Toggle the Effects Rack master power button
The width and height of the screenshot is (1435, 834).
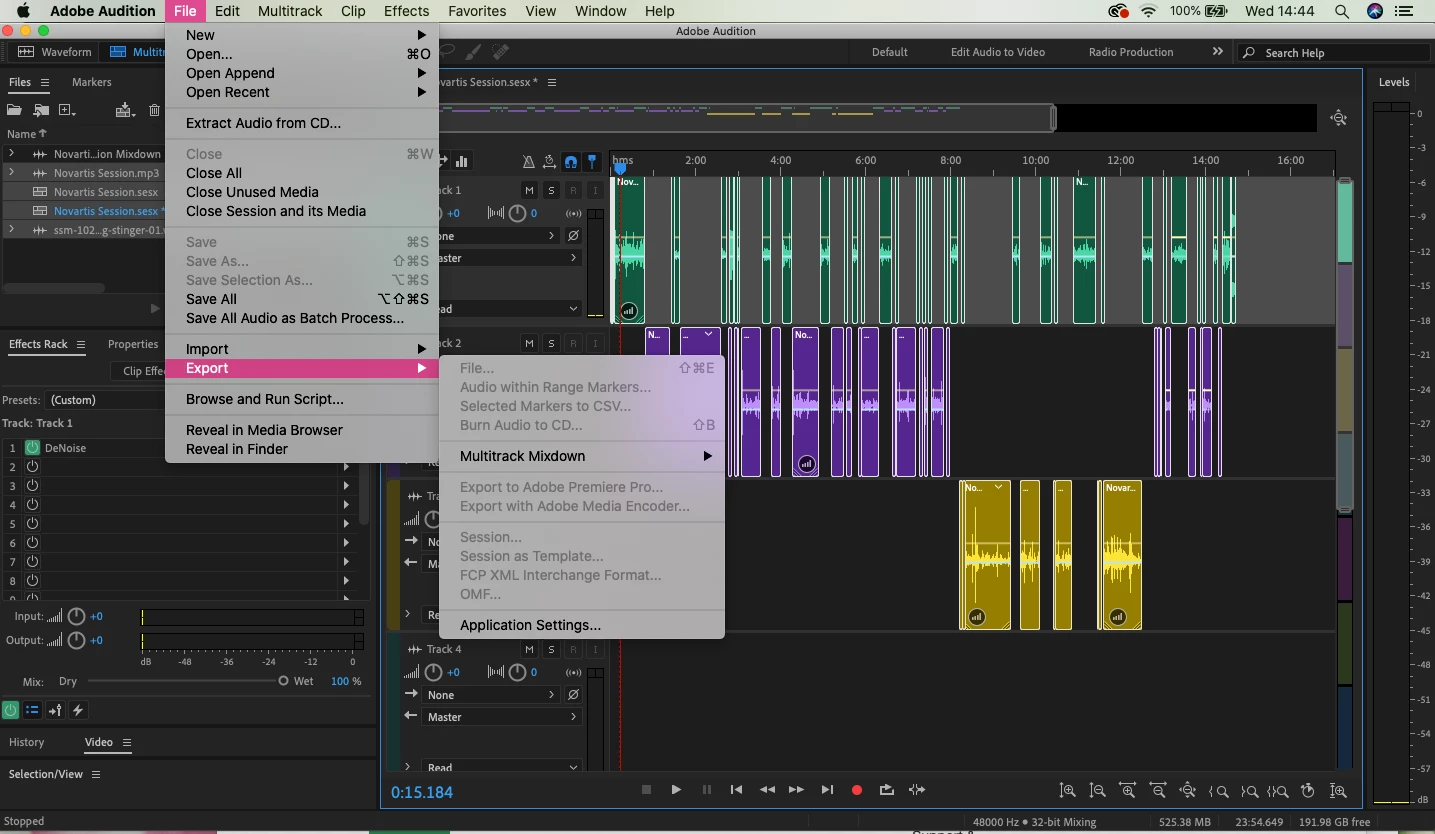tap(10, 710)
